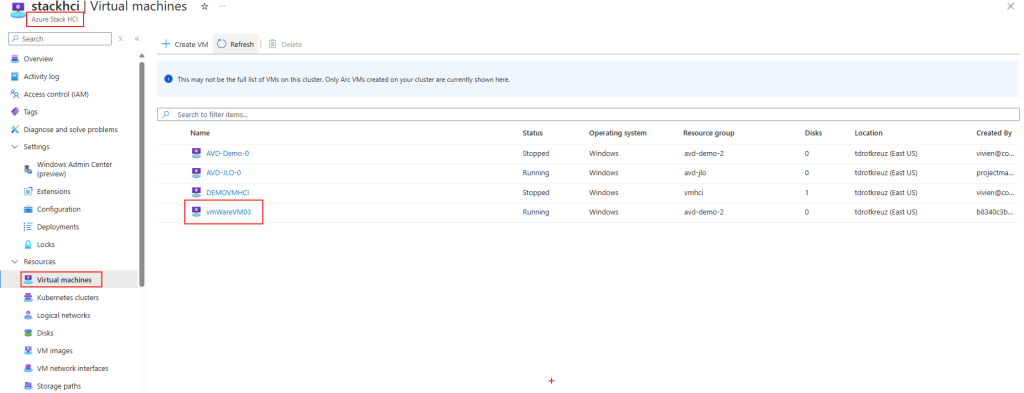Click the DEMOVMHCI VM icon

click(196, 192)
